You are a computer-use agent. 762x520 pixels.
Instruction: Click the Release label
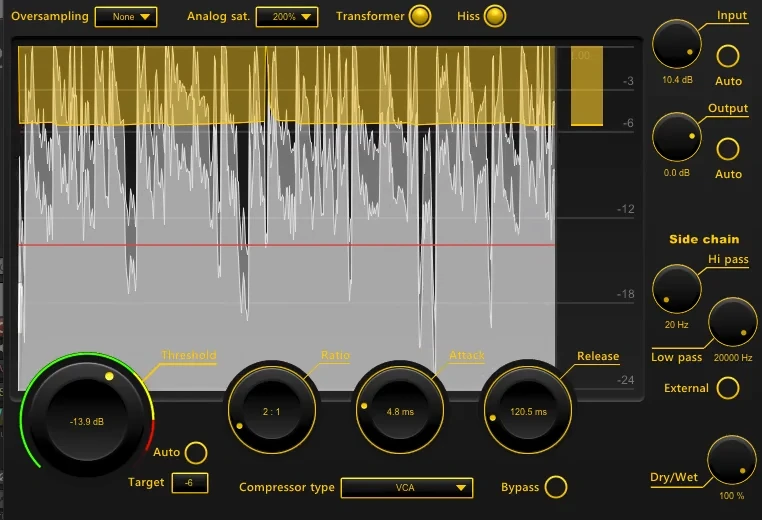pyautogui.click(x=598, y=356)
